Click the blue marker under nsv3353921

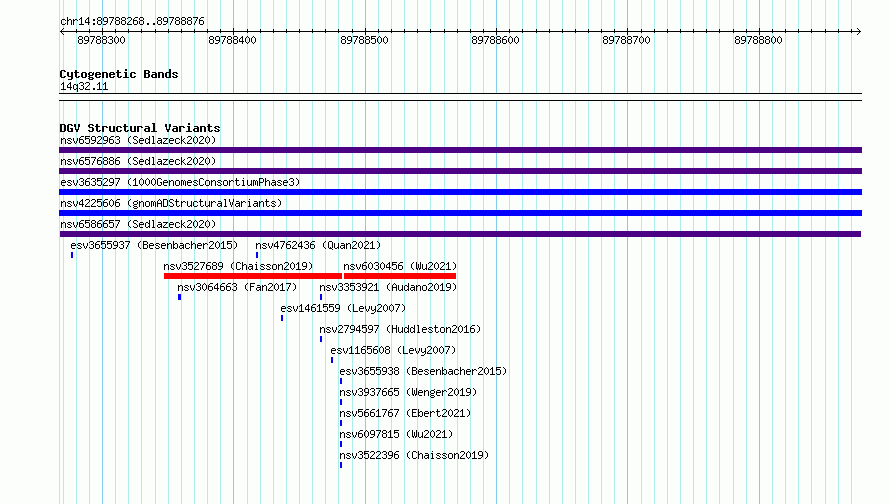point(321,297)
